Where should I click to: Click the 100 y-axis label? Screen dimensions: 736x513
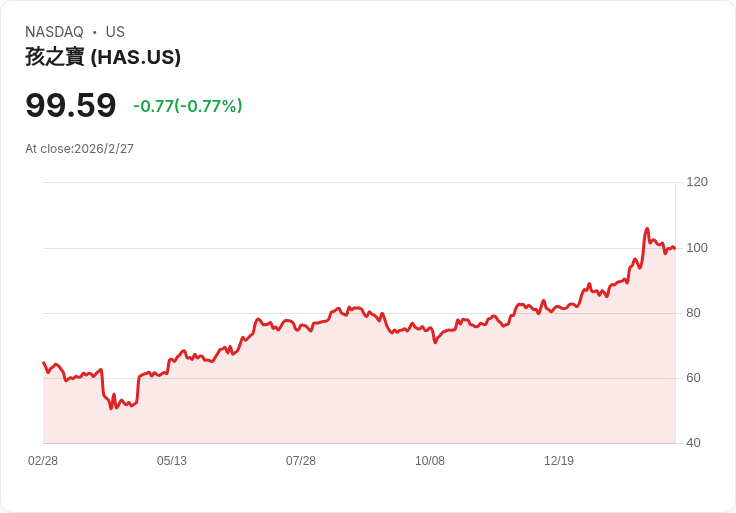(697, 248)
